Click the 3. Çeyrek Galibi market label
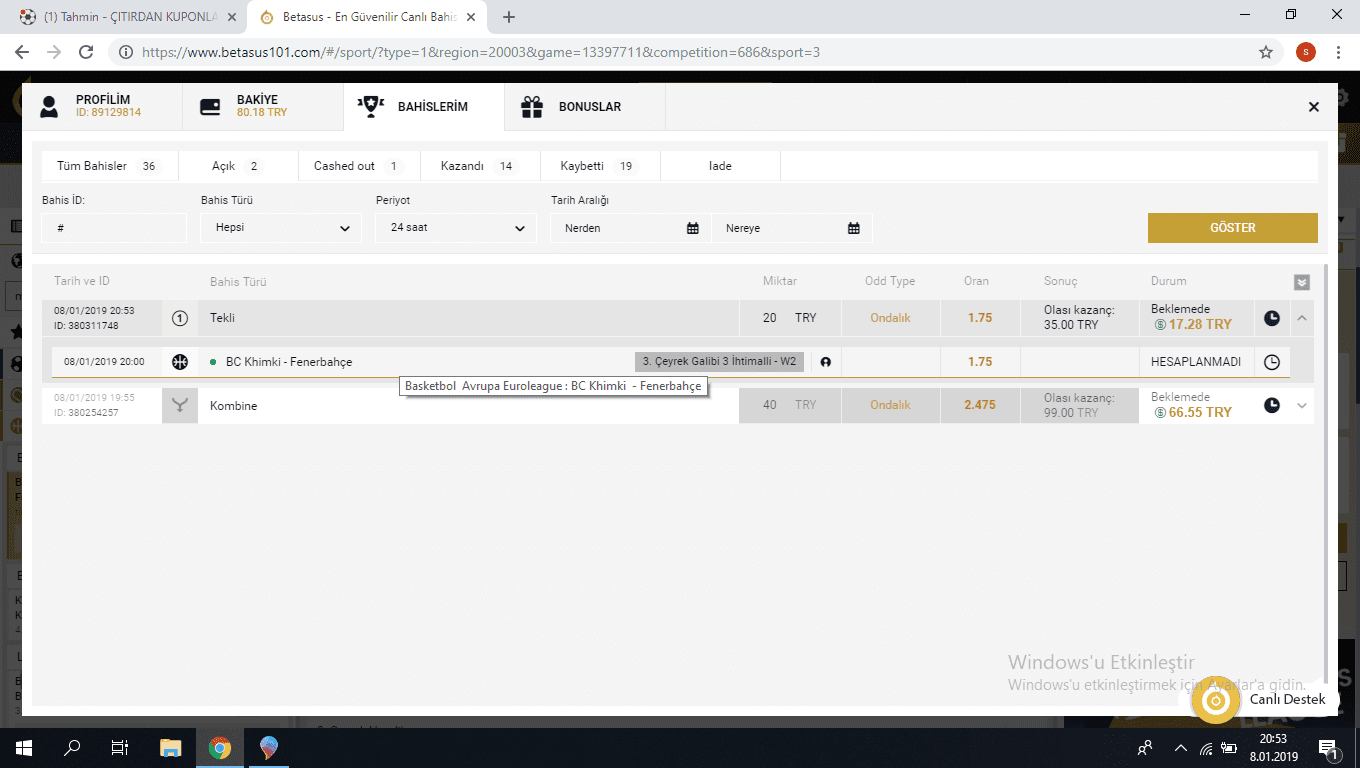This screenshot has height=768, width=1360. pos(719,362)
